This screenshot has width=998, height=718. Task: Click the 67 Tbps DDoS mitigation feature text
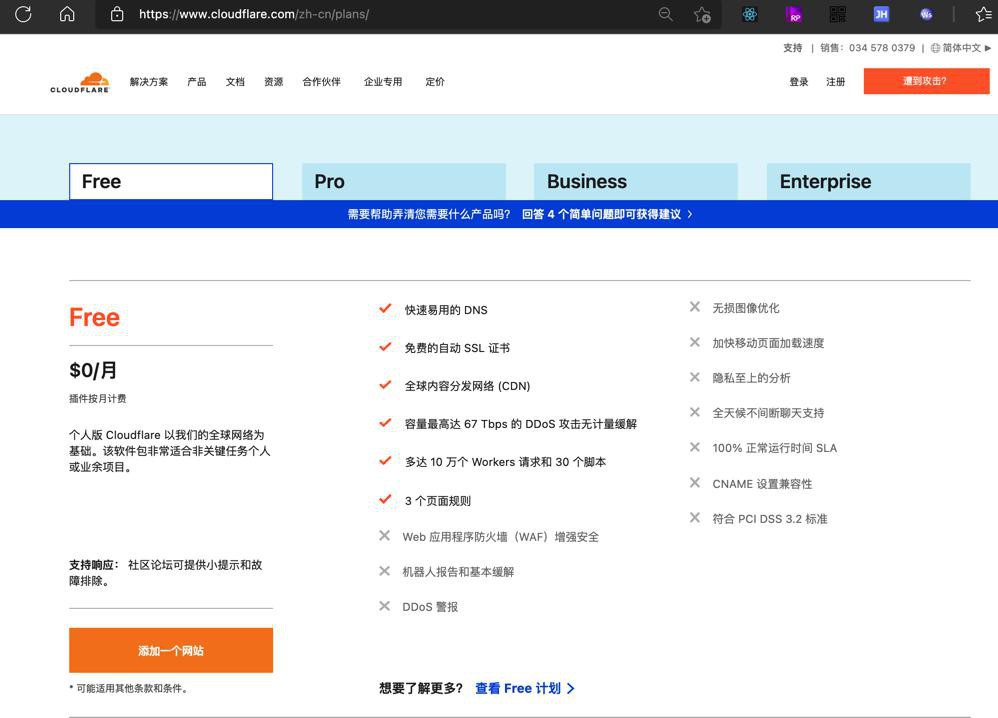click(x=521, y=424)
